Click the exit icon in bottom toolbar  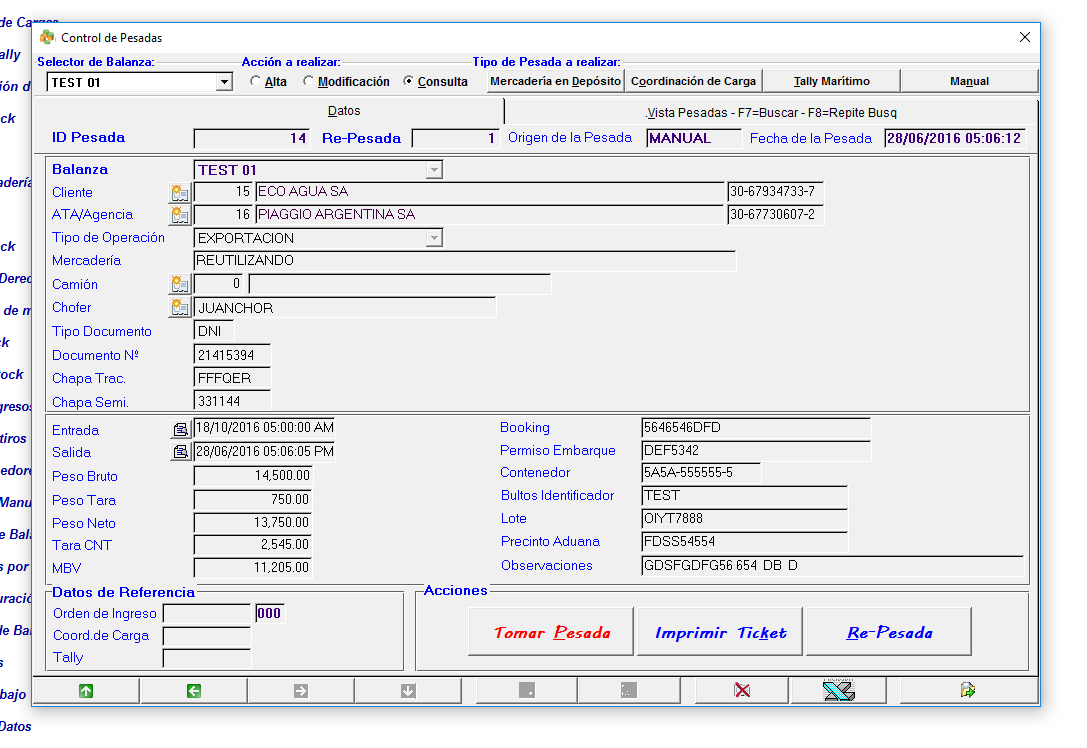tap(967, 690)
